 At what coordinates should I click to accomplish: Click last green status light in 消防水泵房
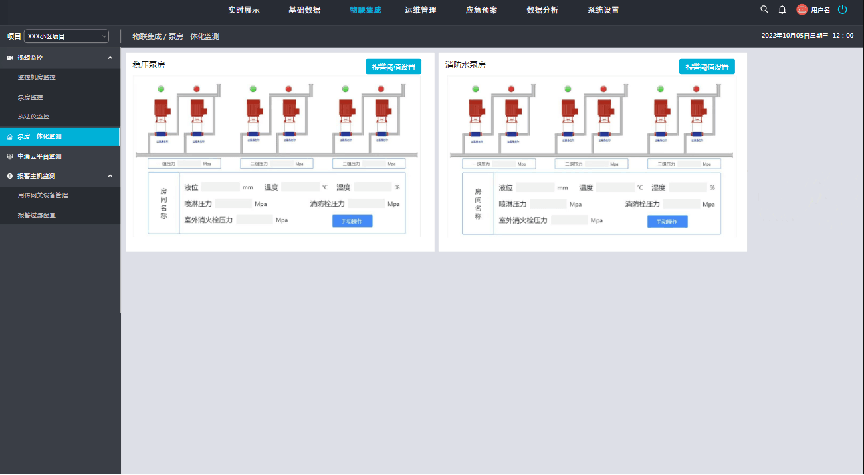660,89
